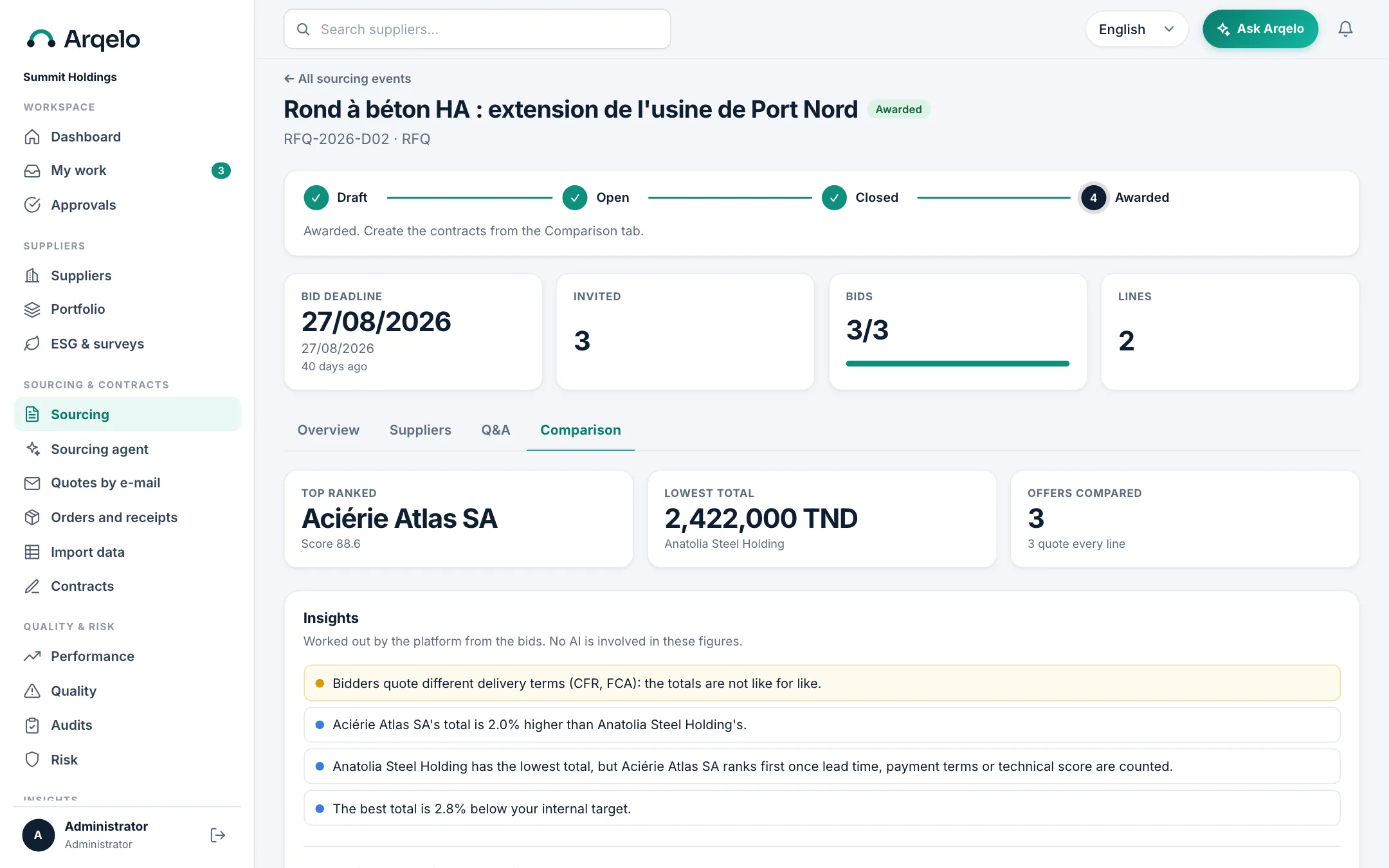Viewport: 1389px width, 868px height.
Task: Click the Audits clipboard icon
Action: (32, 725)
